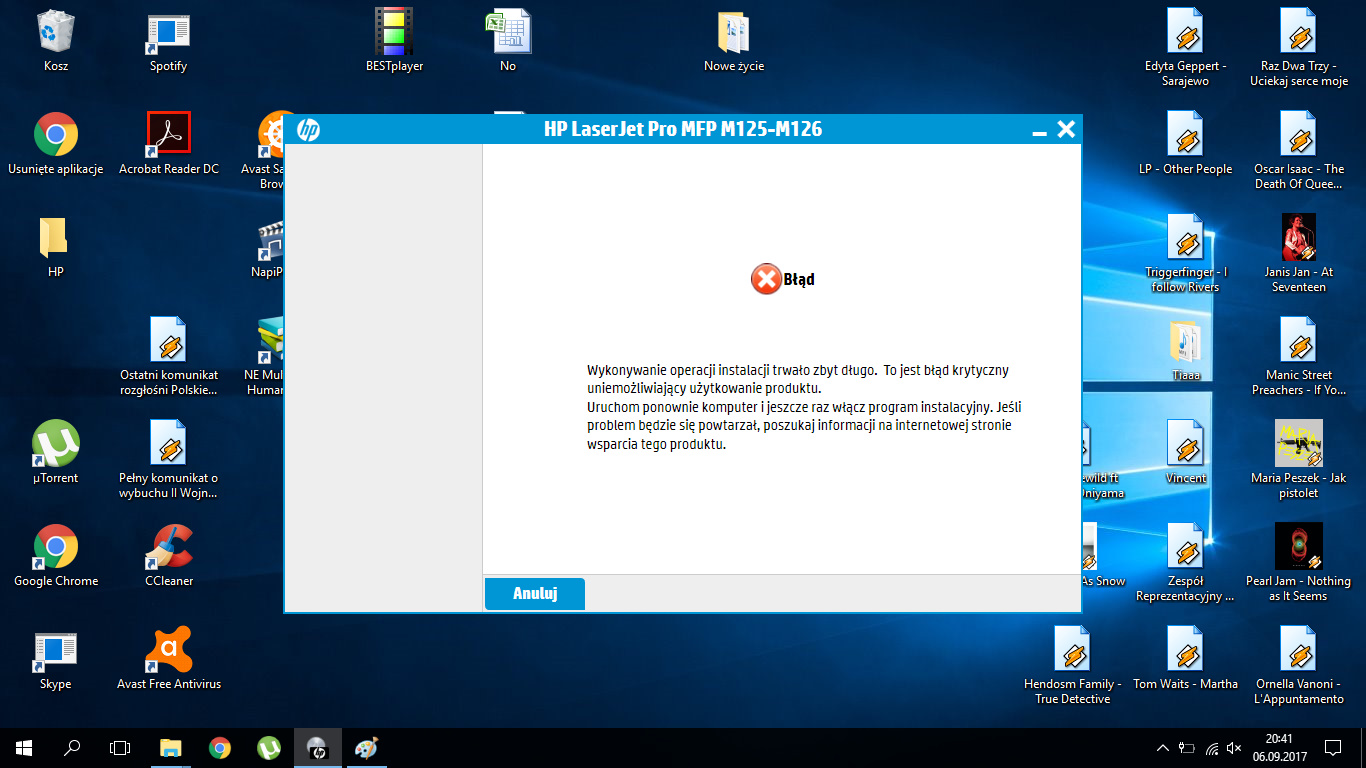The height and width of the screenshot is (768, 1366).
Task: Open µTorrent from the taskbar
Action: pyautogui.click(x=269, y=747)
